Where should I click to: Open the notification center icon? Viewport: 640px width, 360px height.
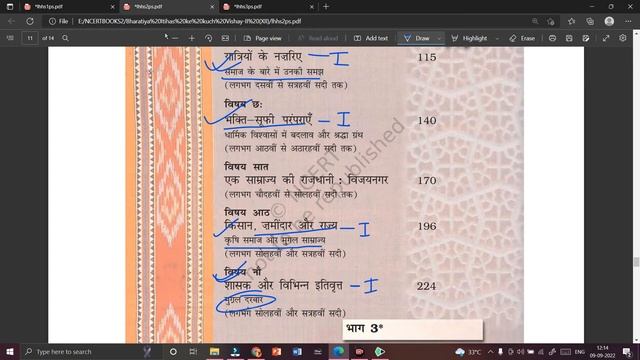(x=627, y=351)
